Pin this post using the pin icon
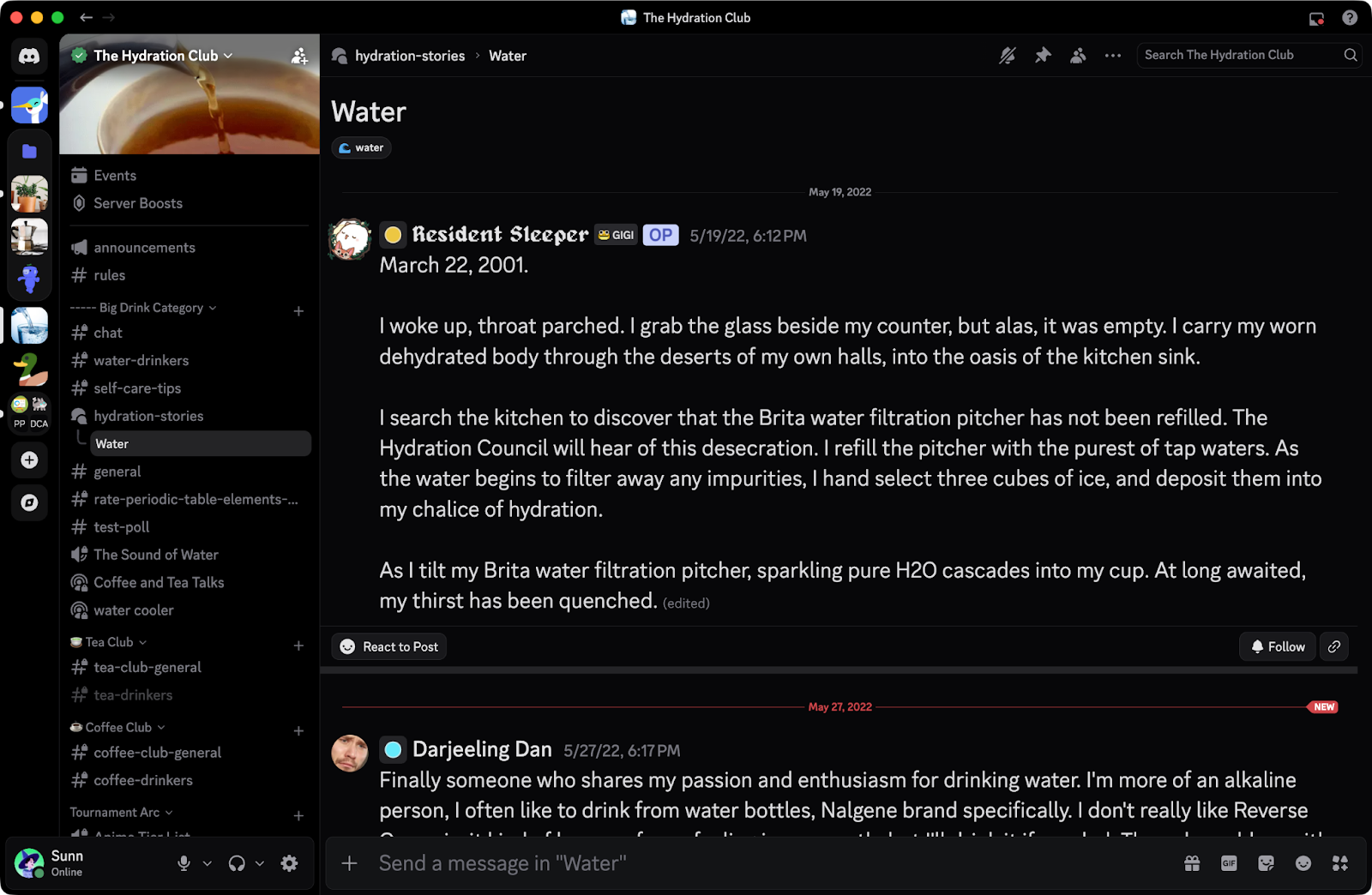Screen dimensions: 1372x895 coord(1043,55)
